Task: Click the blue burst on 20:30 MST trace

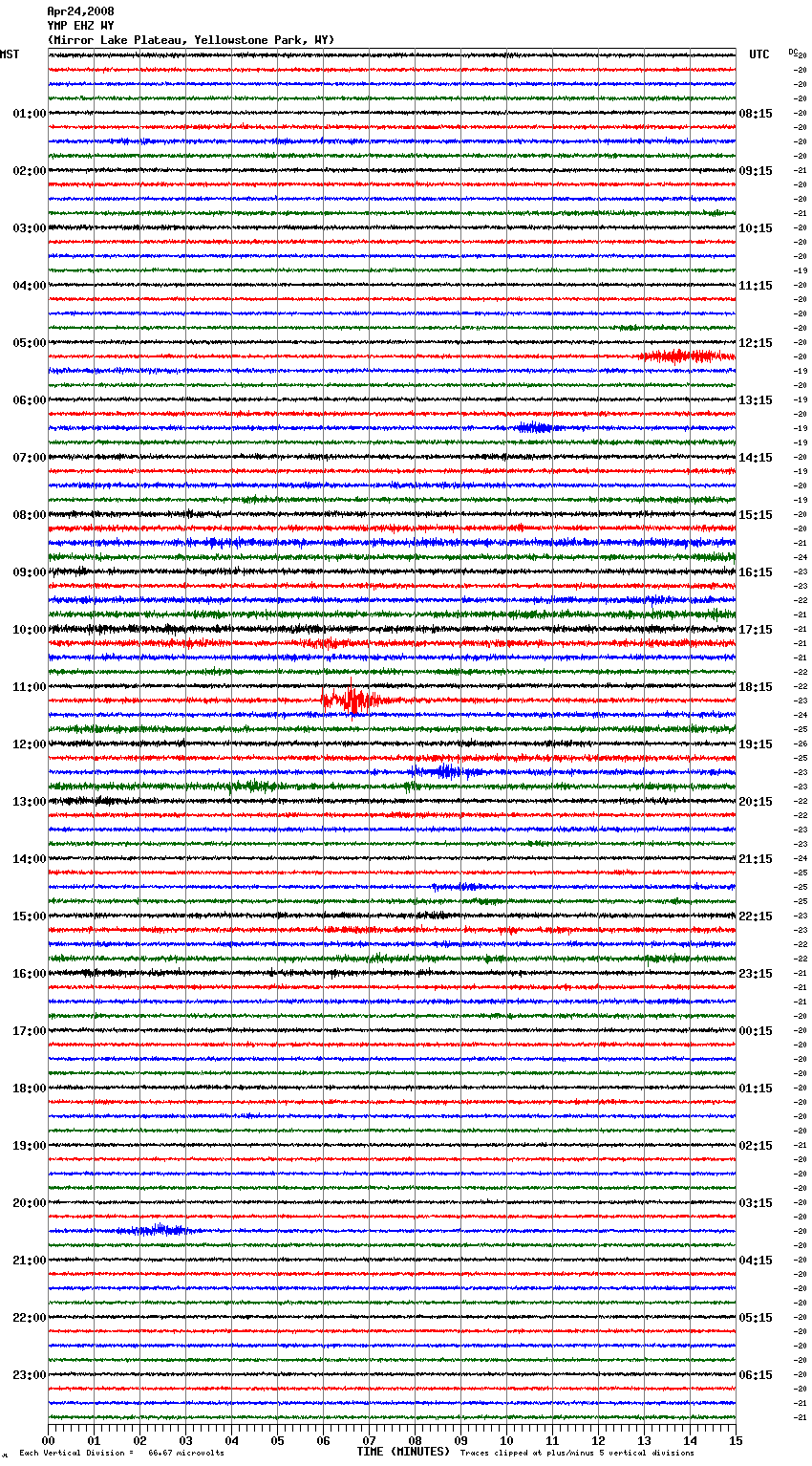Action: pyautogui.click(x=158, y=1231)
